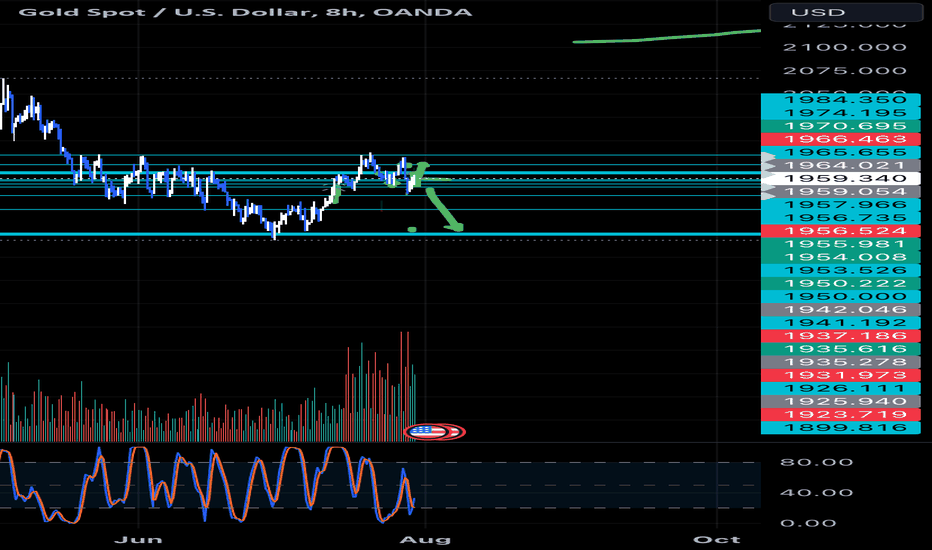Select the 1926.111 price label

840,388
